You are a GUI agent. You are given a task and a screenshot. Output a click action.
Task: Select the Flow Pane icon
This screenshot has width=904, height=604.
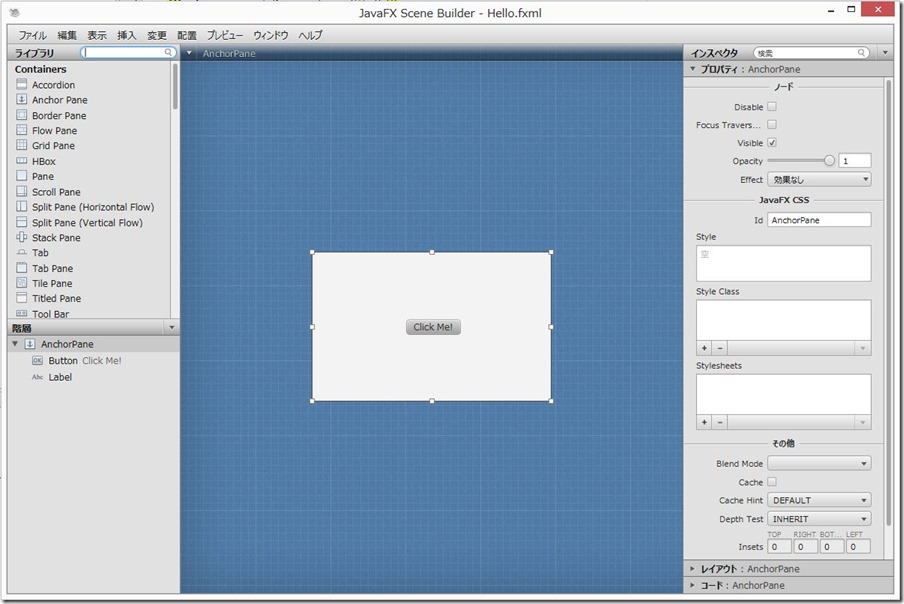[22, 130]
